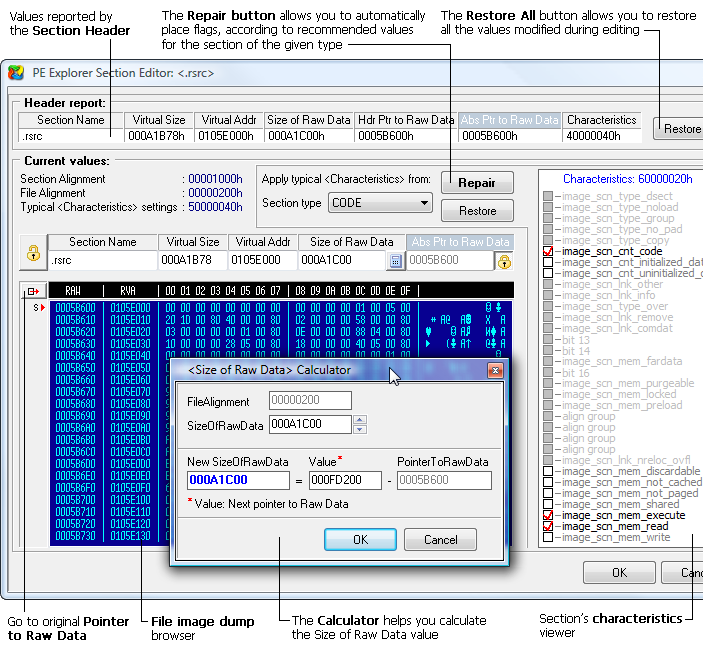Click the Value field showing 000FD200

[x=345, y=481]
